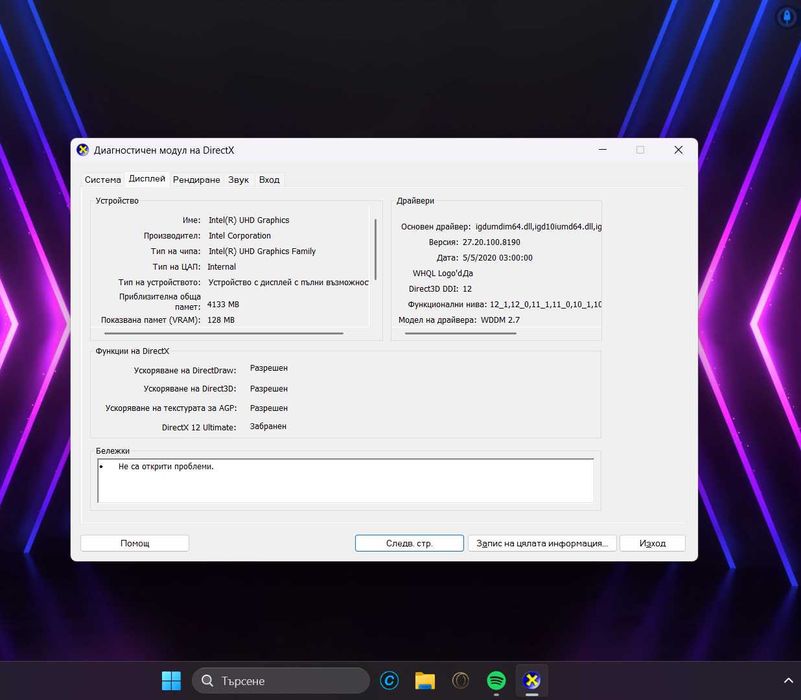Select the 'Internal' DAC type value
The height and width of the screenshot is (700, 801).
point(222,267)
